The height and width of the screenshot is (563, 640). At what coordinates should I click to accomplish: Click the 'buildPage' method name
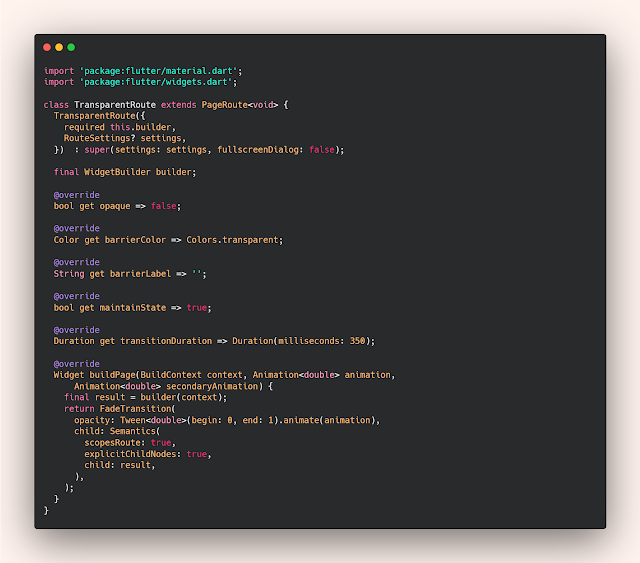coord(113,375)
